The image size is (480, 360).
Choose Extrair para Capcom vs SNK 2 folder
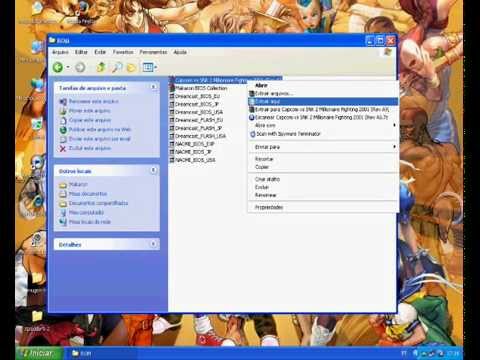point(323,109)
